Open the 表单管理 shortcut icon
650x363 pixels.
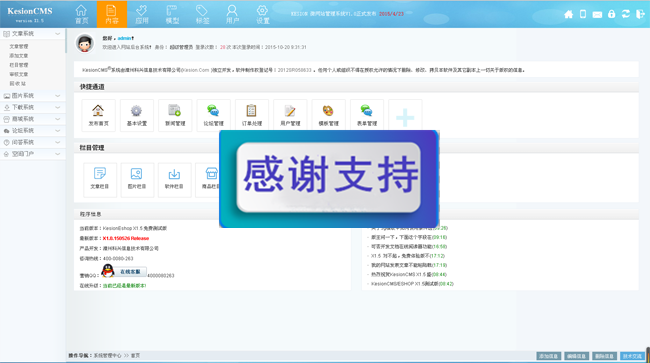tap(366, 115)
